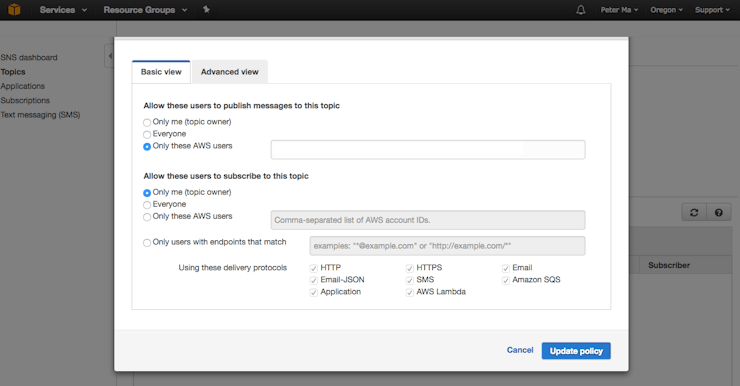Open Applications in the sidebar
The image size is (740, 386).
point(23,86)
